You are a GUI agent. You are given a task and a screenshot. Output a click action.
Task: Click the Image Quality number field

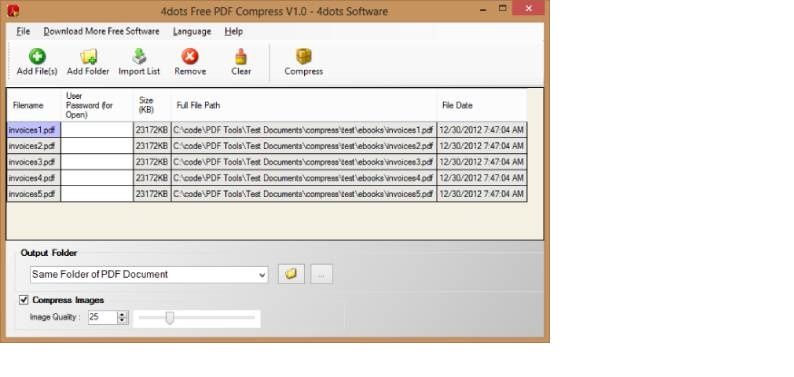[x=103, y=317]
